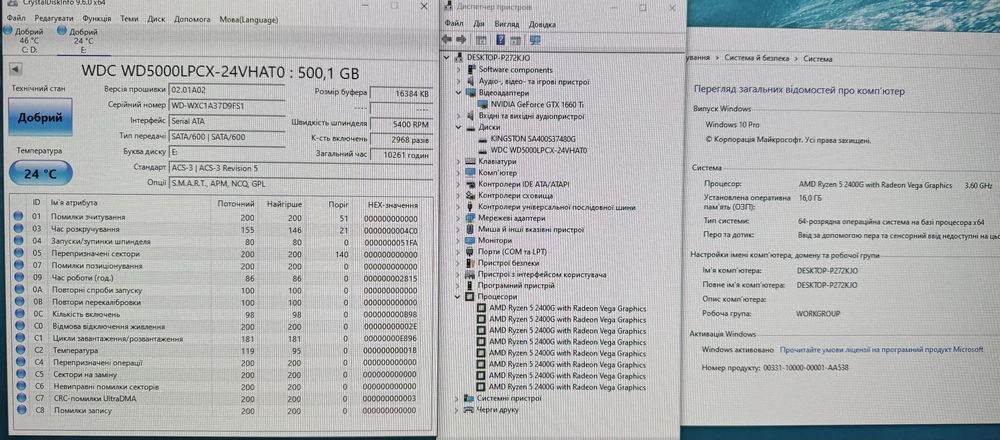Collapse the Процесори tree node
1000x440 pixels.
pos(459,297)
